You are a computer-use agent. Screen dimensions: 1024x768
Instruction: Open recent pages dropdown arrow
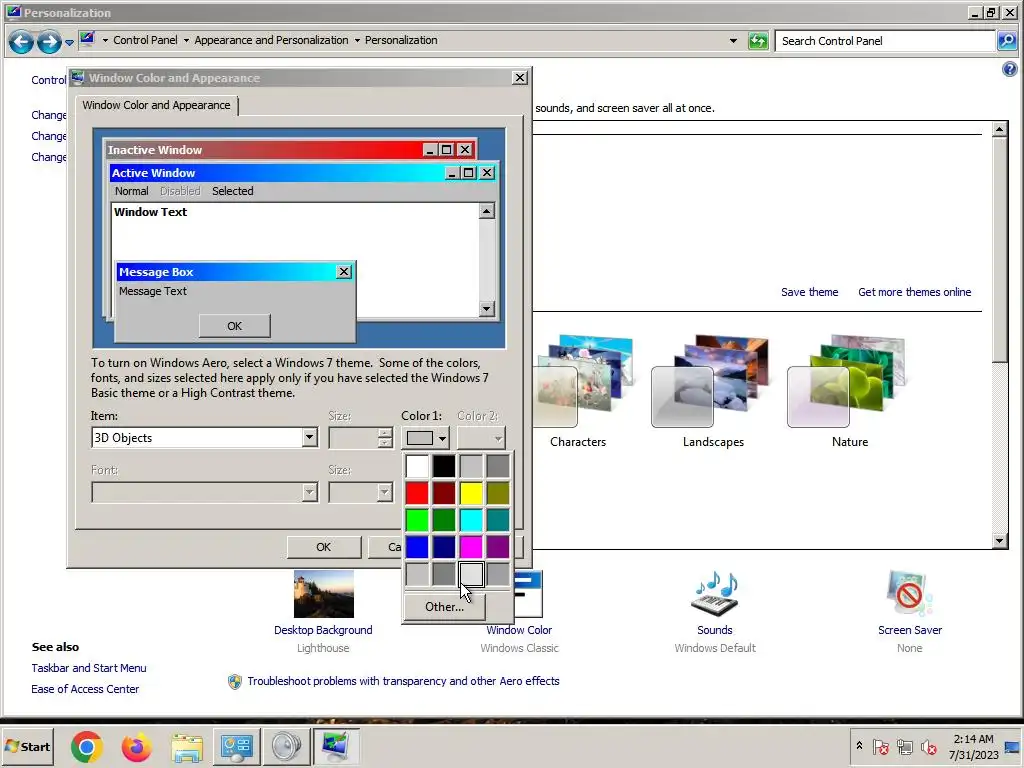(x=69, y=42)
